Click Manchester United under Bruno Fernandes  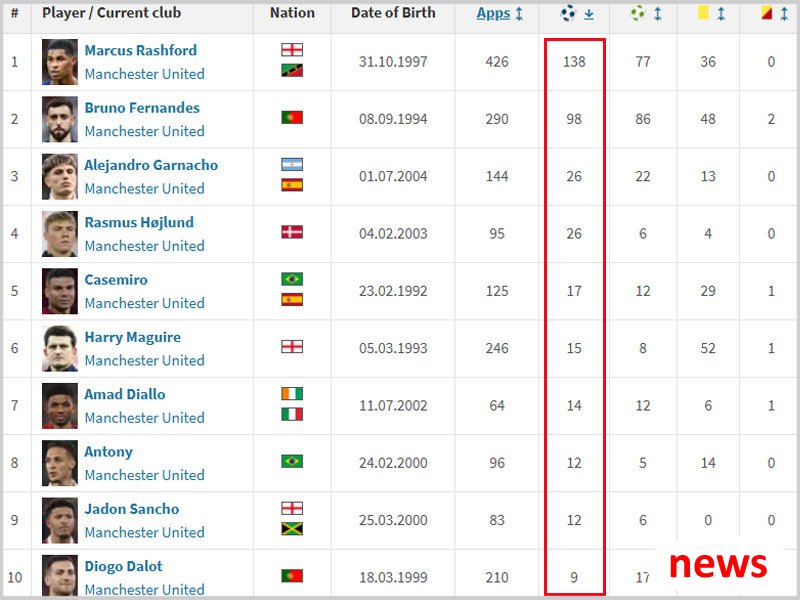click(x=144, y=131)
